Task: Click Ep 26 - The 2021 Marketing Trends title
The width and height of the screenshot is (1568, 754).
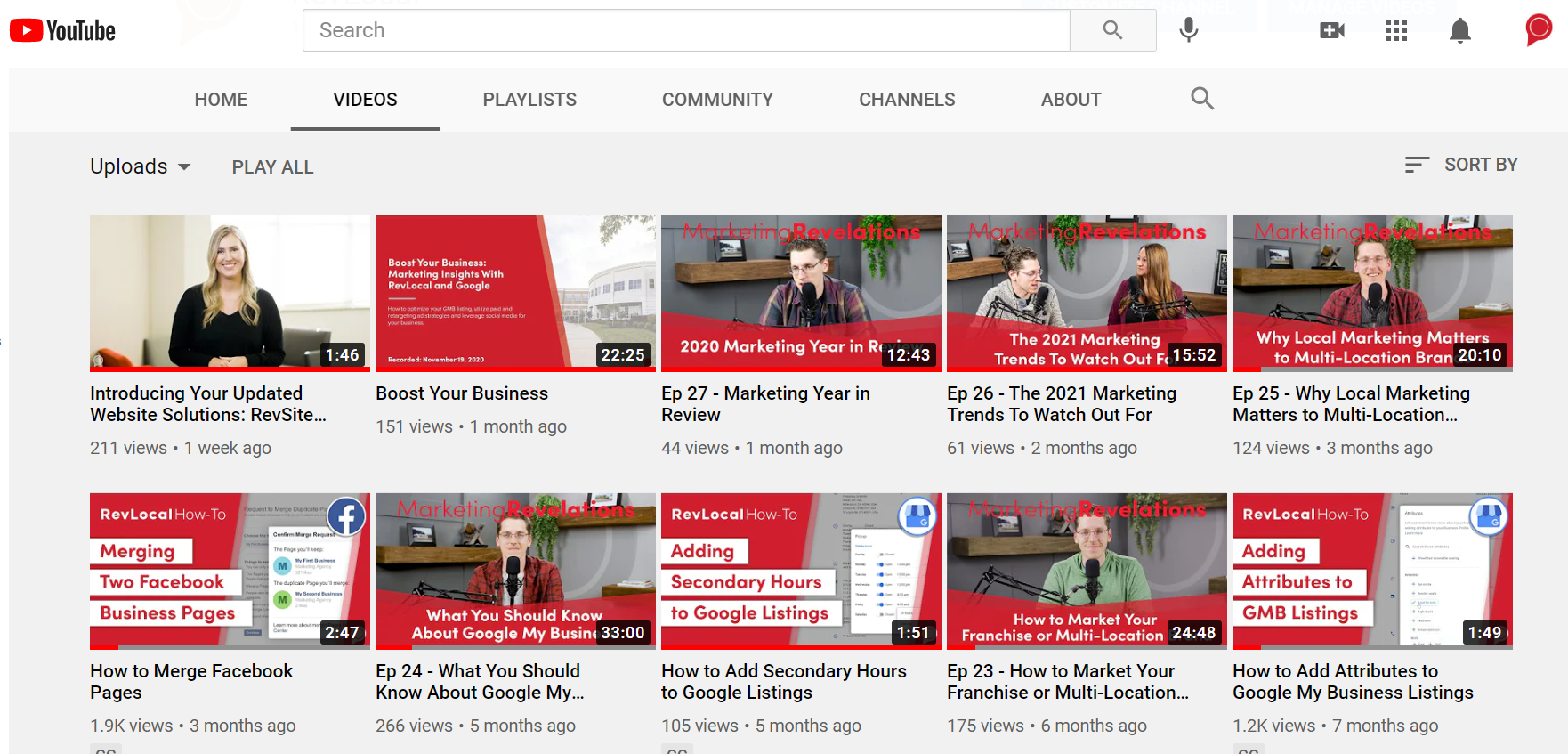Action: (x=1062, y=404)
